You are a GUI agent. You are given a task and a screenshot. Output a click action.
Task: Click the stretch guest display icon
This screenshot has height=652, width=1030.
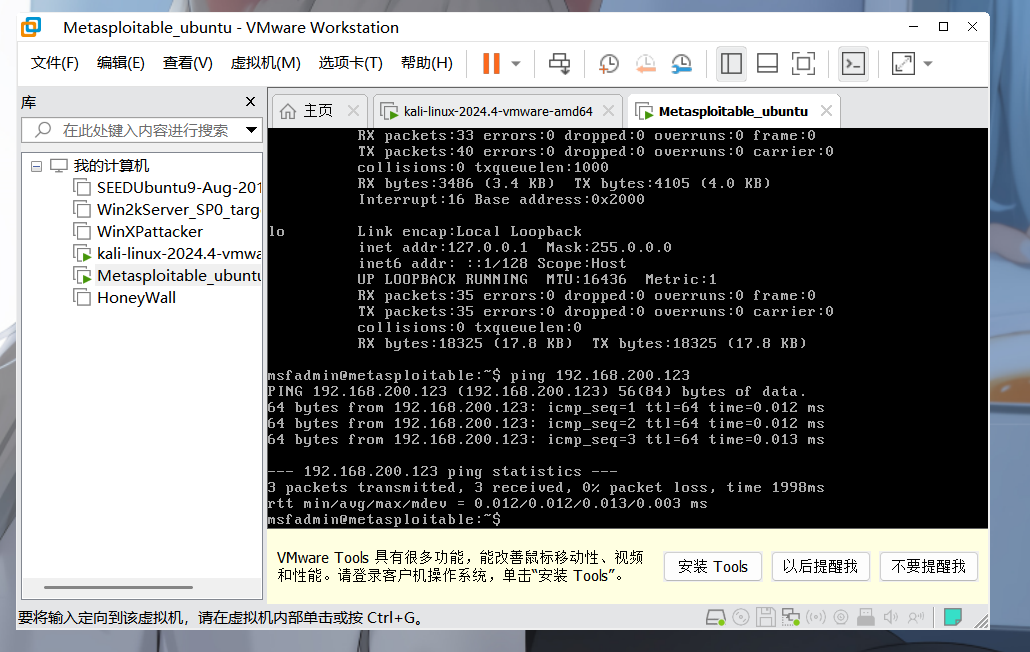pos(903,64)
